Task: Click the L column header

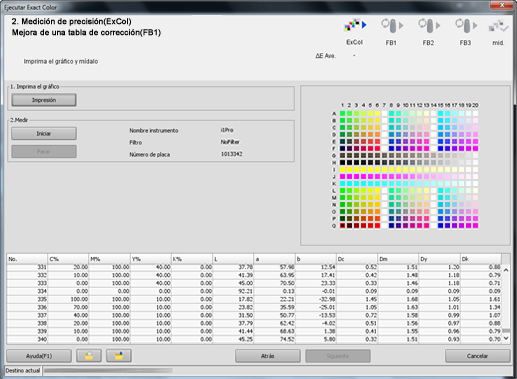Action: [x=233, y=259]
